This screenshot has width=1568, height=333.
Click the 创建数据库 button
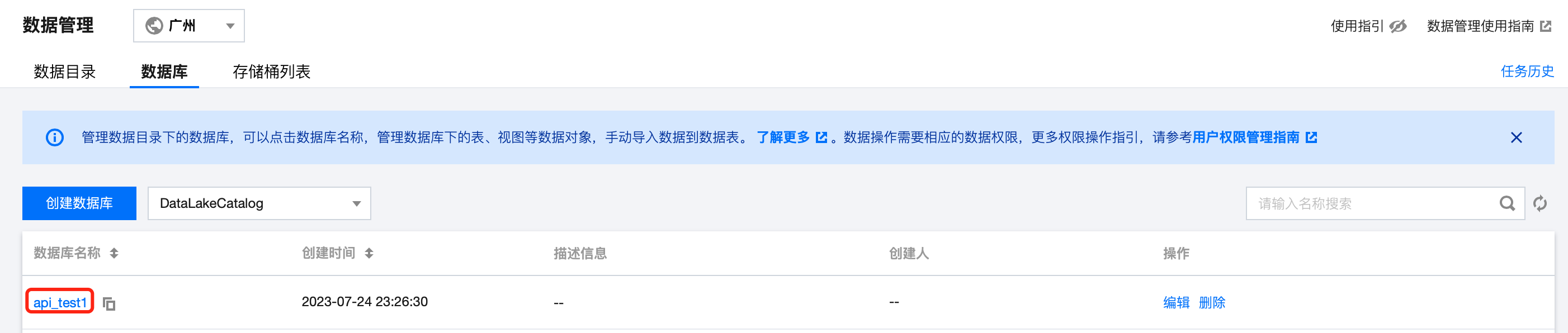pos(79,203)
